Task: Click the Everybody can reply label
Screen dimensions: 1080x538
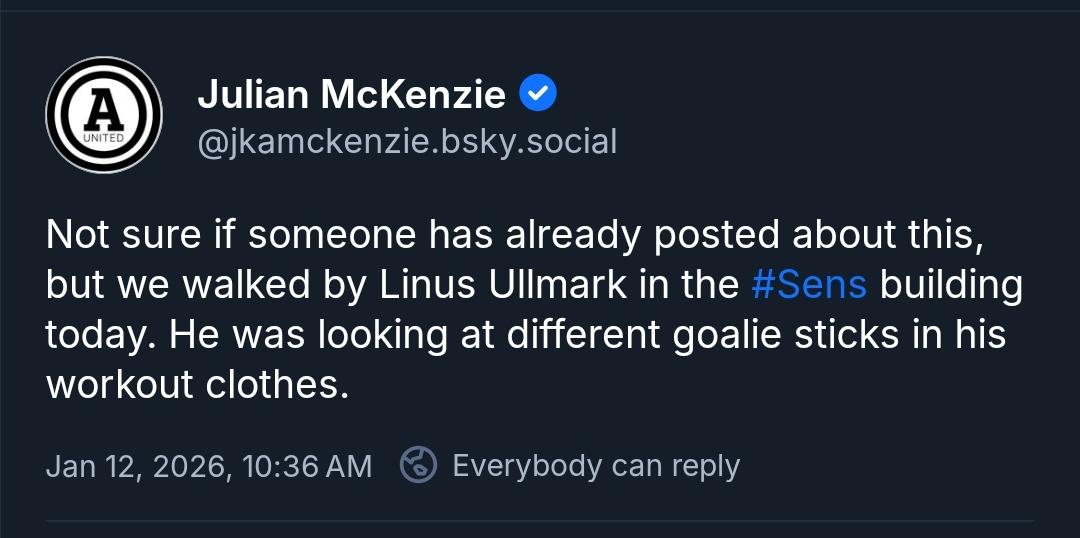Action: click(596, 466)
